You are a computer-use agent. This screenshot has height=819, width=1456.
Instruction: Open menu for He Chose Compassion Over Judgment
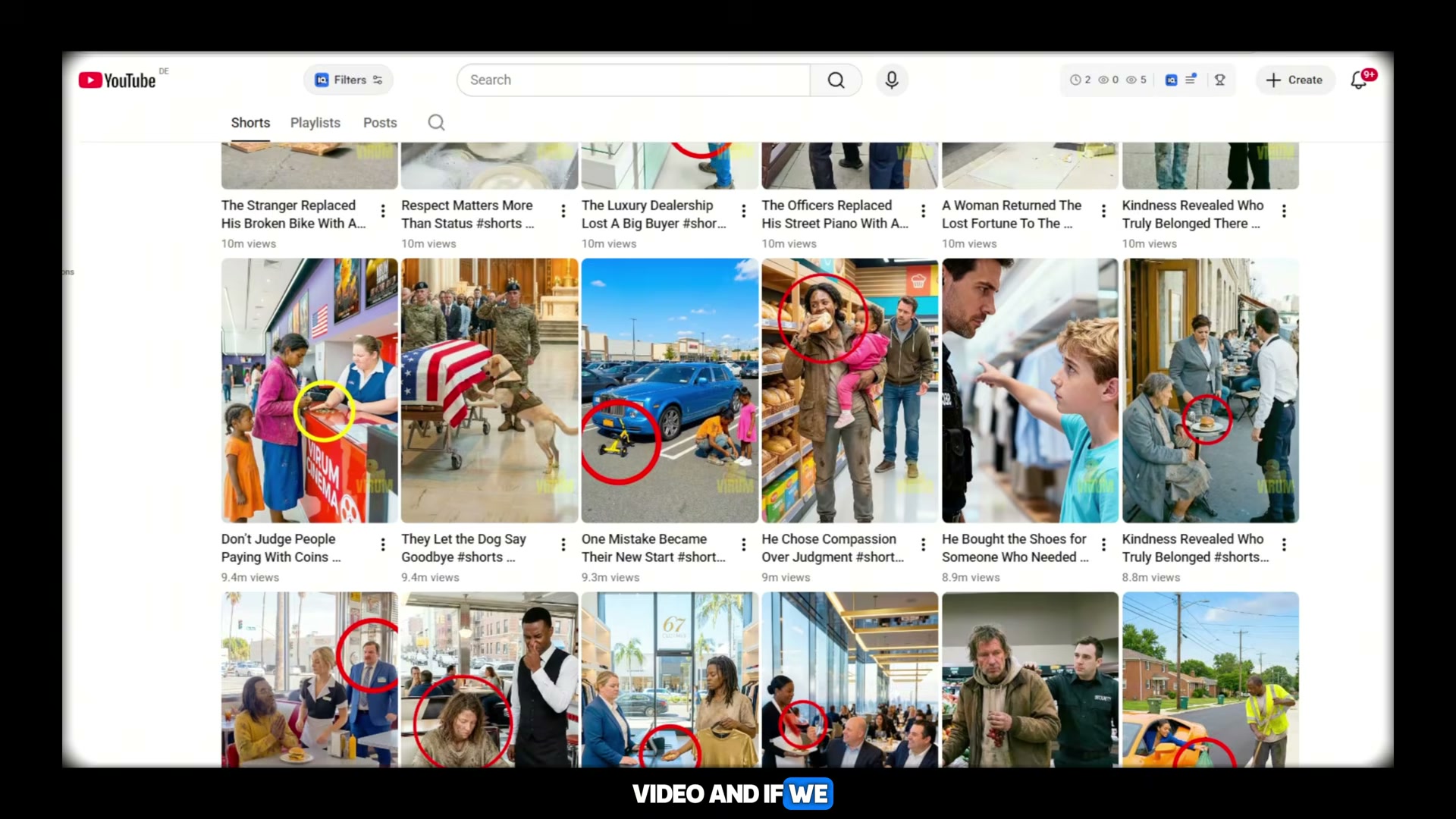coord(923,544)
